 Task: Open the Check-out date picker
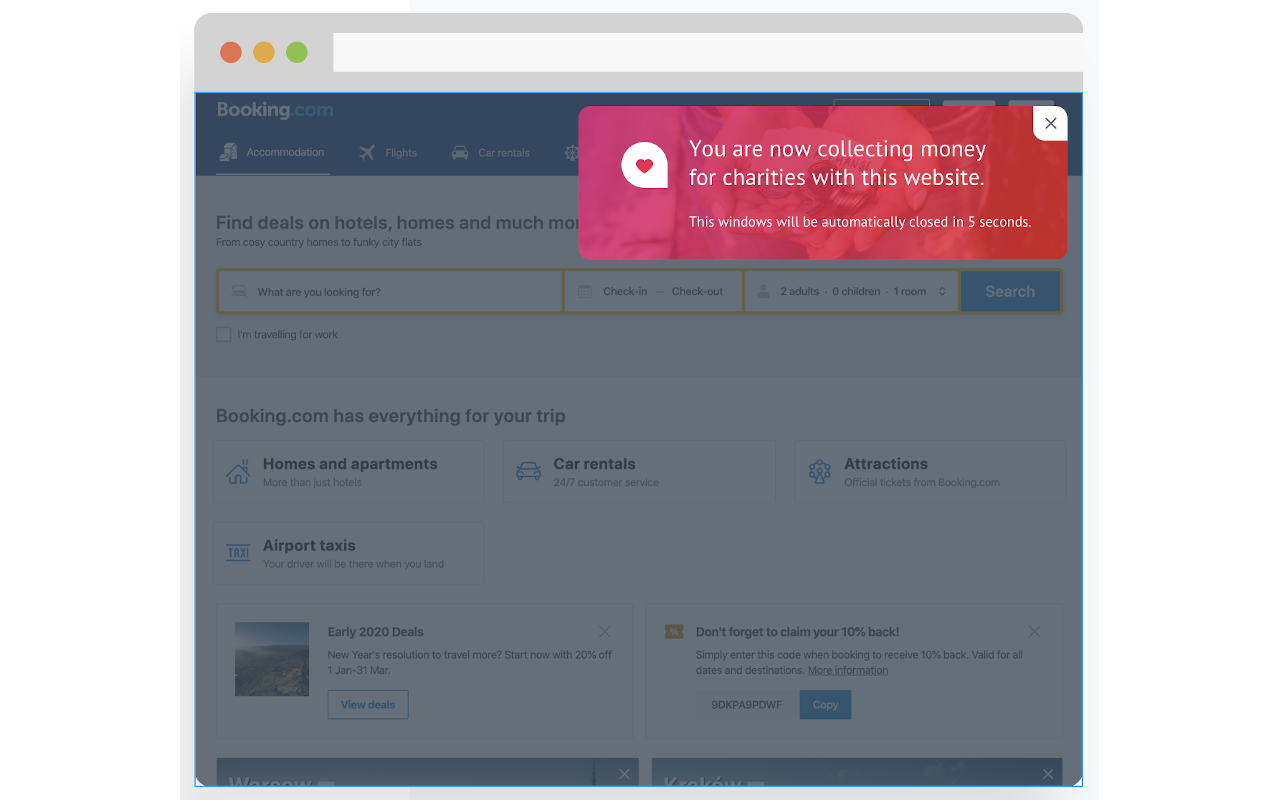tap(697, 292)
